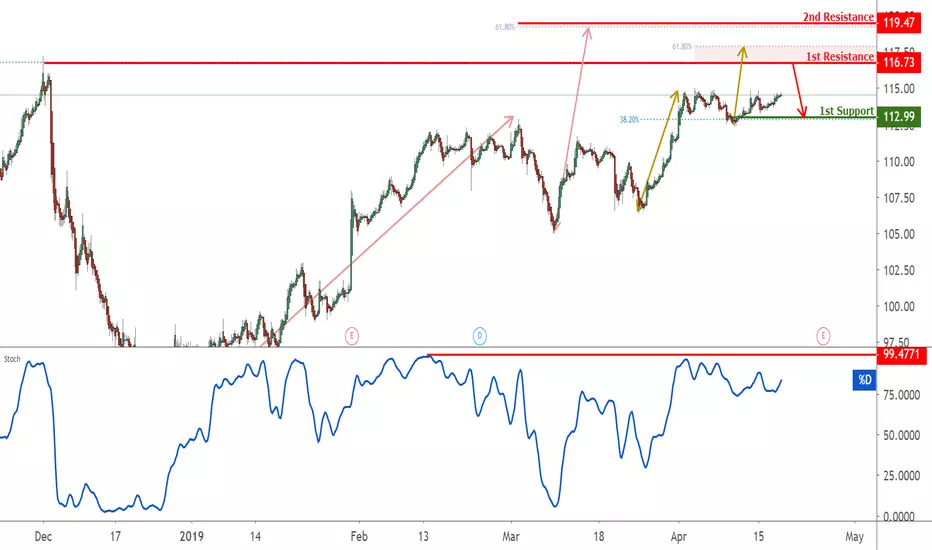Viewport: 932px width, 550px height.
Task: Click the 'May' date on time axis
Action: point(854,536)
